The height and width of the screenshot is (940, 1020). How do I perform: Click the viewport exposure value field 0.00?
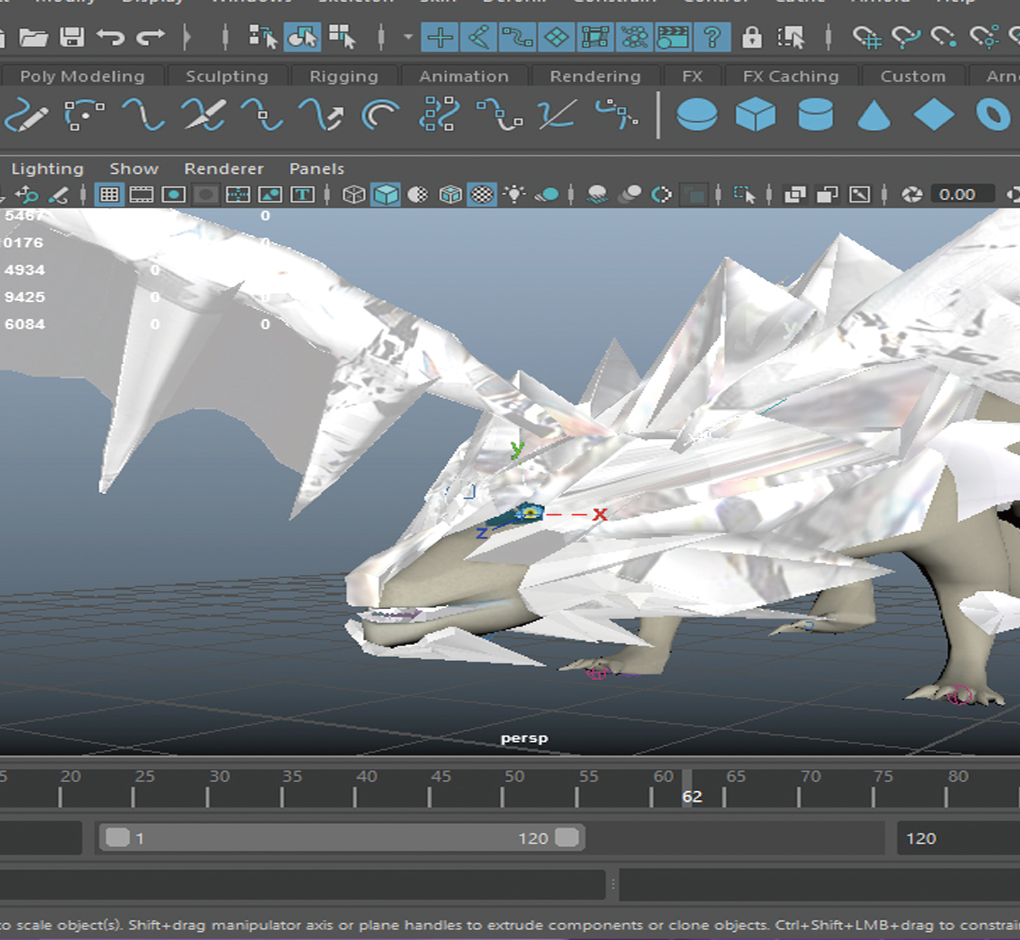963,195
